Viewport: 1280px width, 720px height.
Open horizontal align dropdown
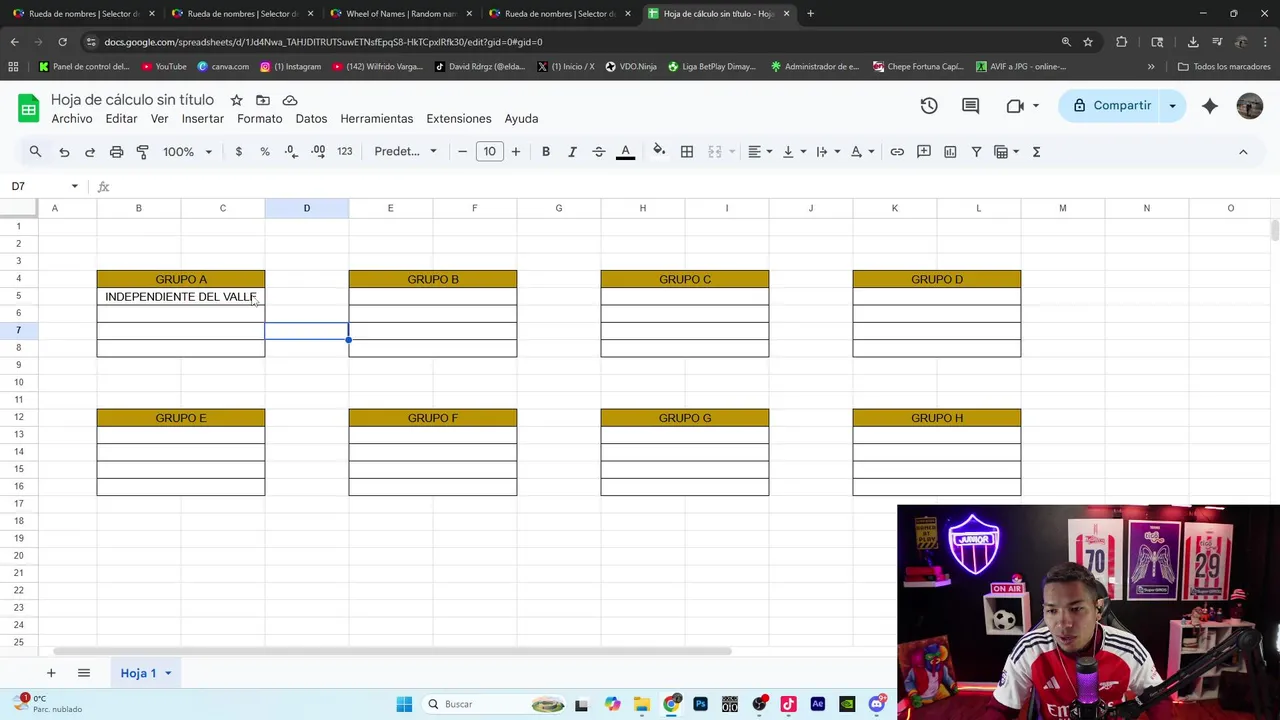coord(760,152)
